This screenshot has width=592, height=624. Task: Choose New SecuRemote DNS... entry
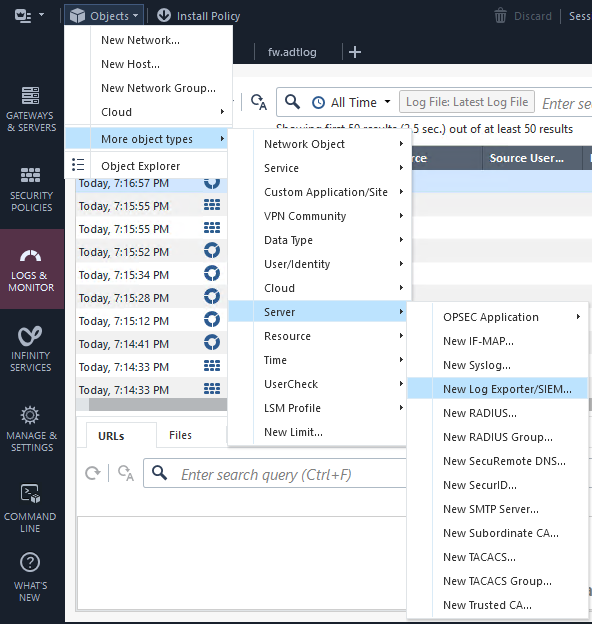(x=497, y=461)
